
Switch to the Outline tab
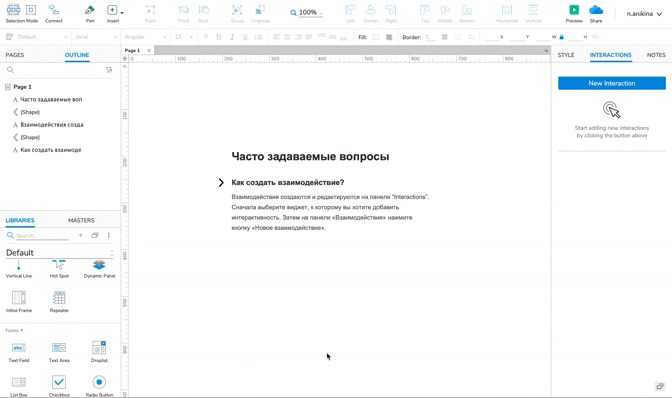tap(77, 55)
